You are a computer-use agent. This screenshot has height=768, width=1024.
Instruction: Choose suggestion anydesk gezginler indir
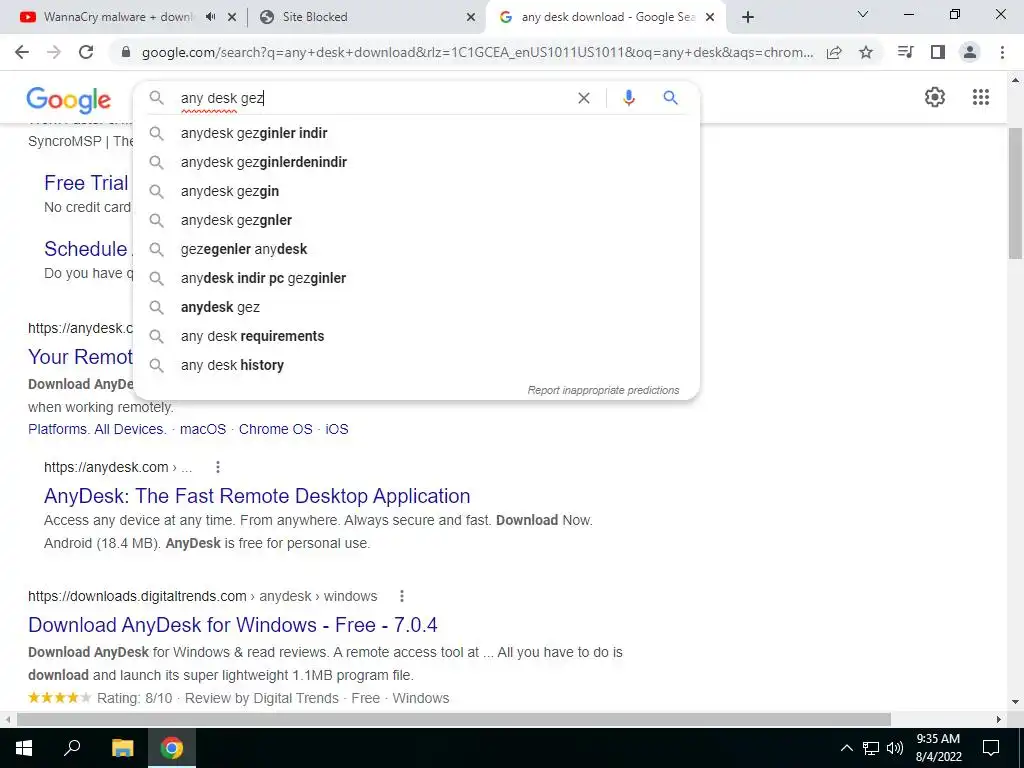pyautogui.click(x=417, y=133)
